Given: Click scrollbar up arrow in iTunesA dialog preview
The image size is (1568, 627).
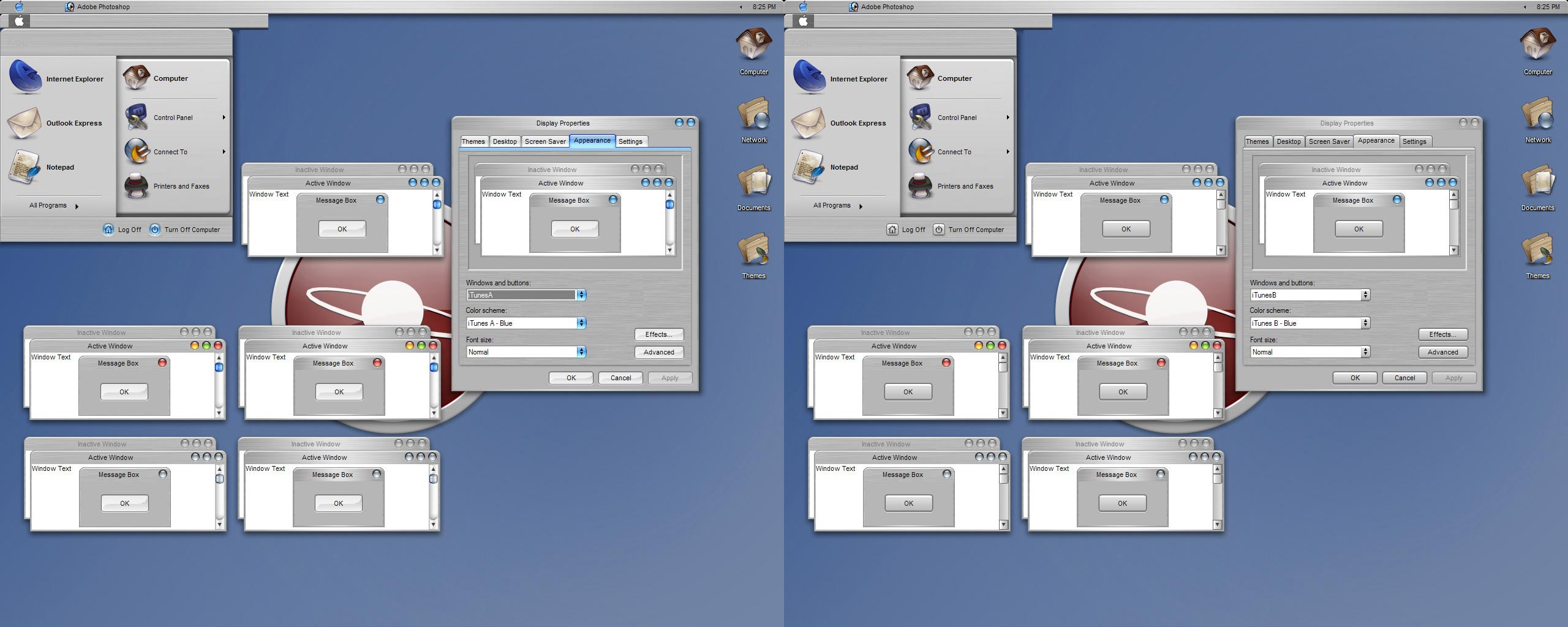Looking at the screenshot, I should pos(669,195).
